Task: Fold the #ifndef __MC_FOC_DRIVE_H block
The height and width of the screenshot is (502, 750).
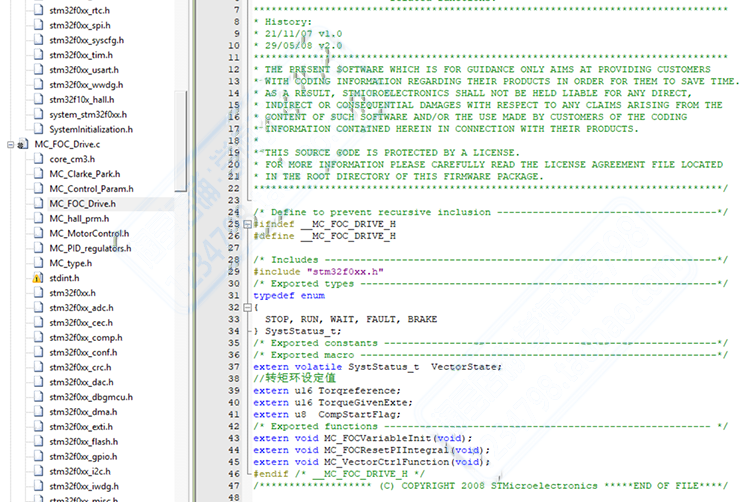Action: click(x=247, y=224)
